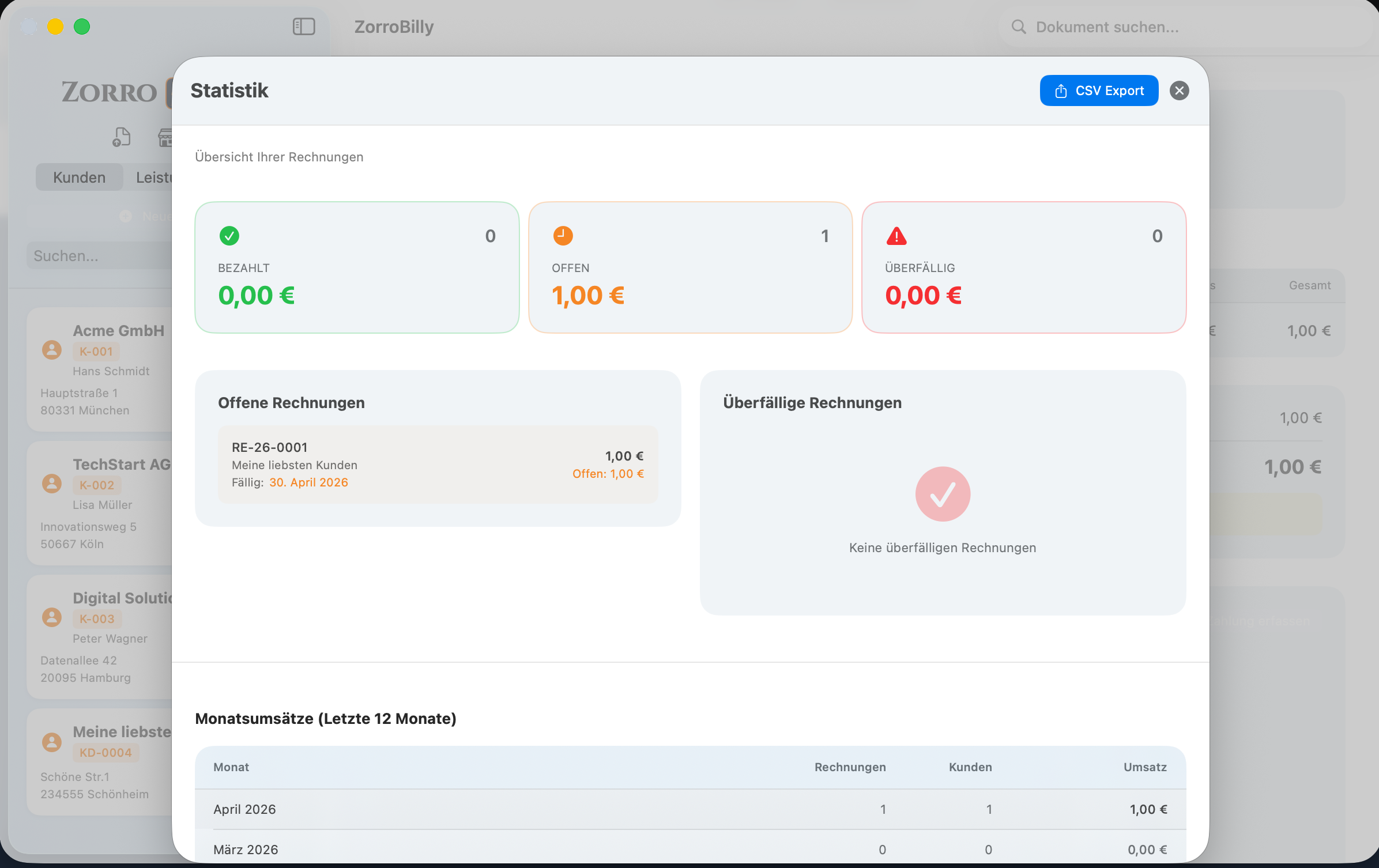This screenshot has width=1379, height=868.
Task: Click the yellow macOS minimize button
Action: (55, 27)
